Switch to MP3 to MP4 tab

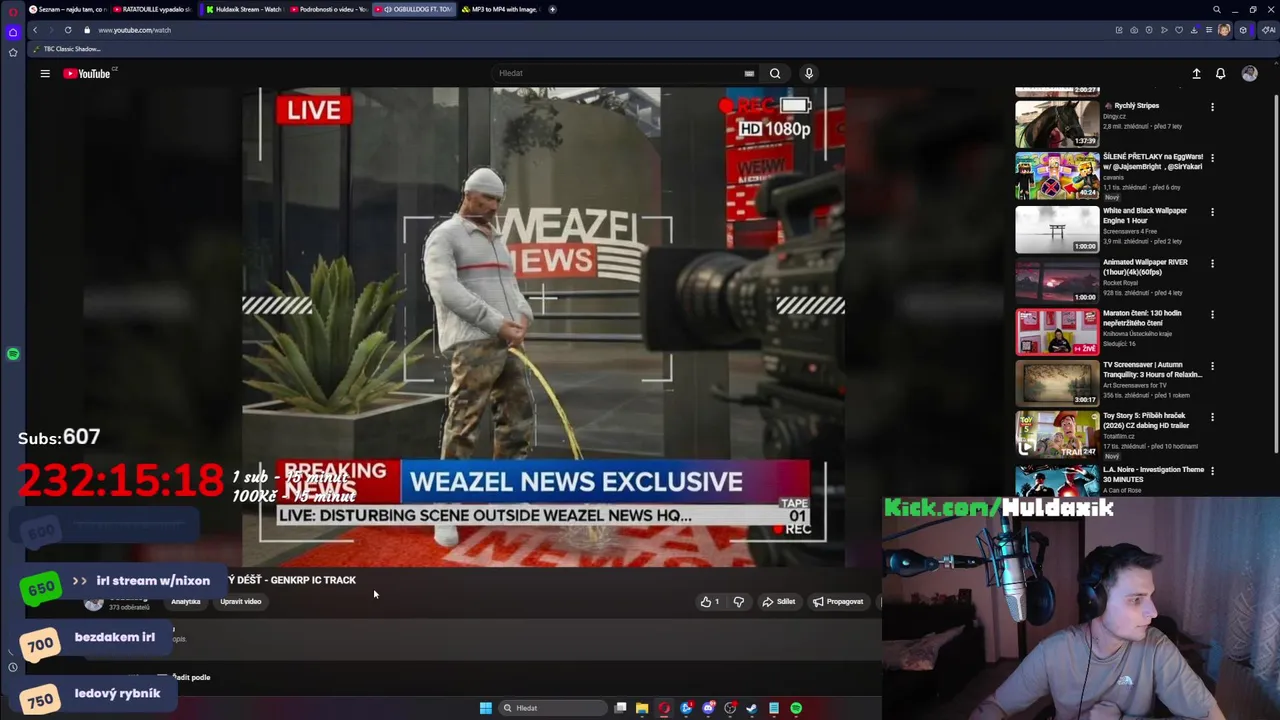tap(500, 9)
